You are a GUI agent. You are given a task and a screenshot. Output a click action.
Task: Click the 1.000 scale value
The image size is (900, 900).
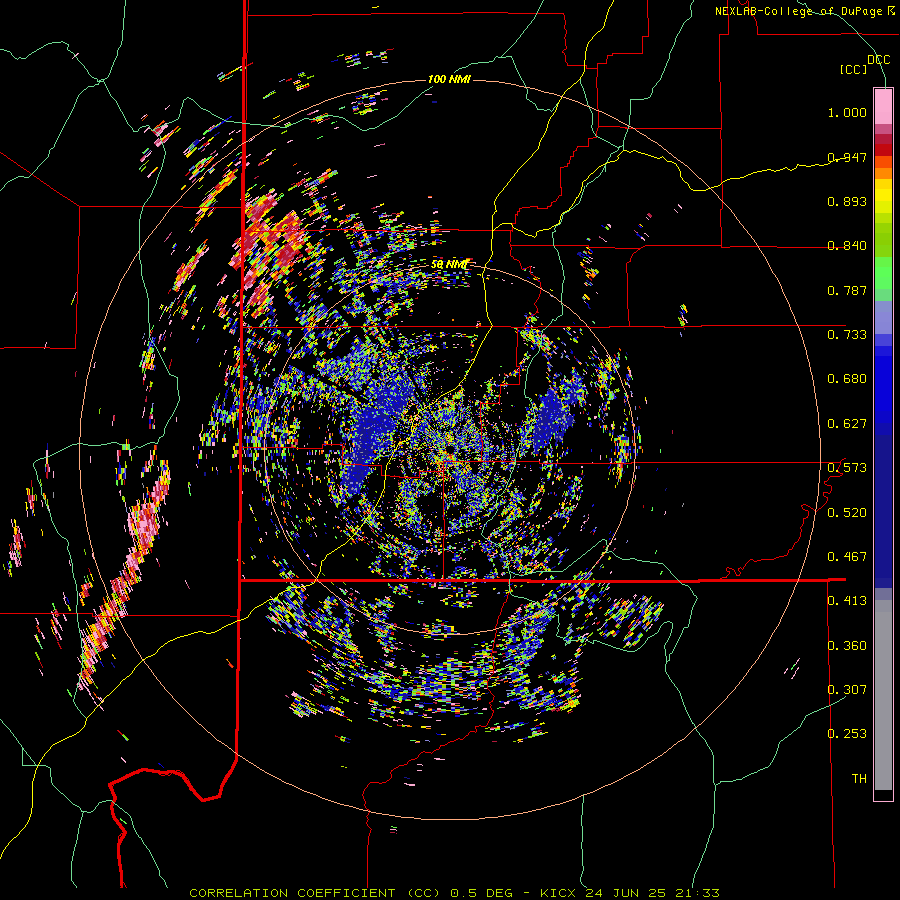(847, 112)
